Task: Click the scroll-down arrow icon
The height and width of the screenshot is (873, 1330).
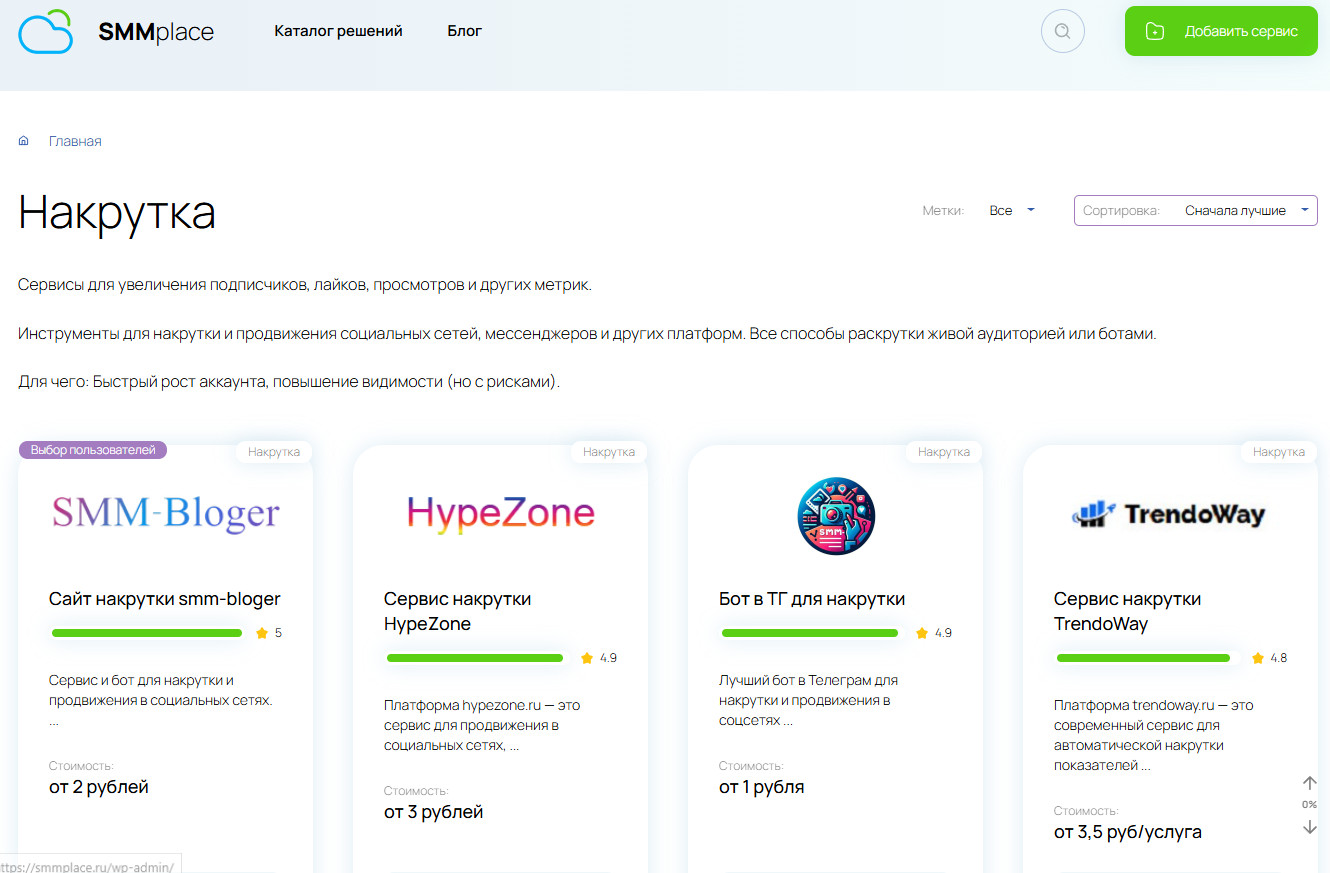Action: point(1310,827)
